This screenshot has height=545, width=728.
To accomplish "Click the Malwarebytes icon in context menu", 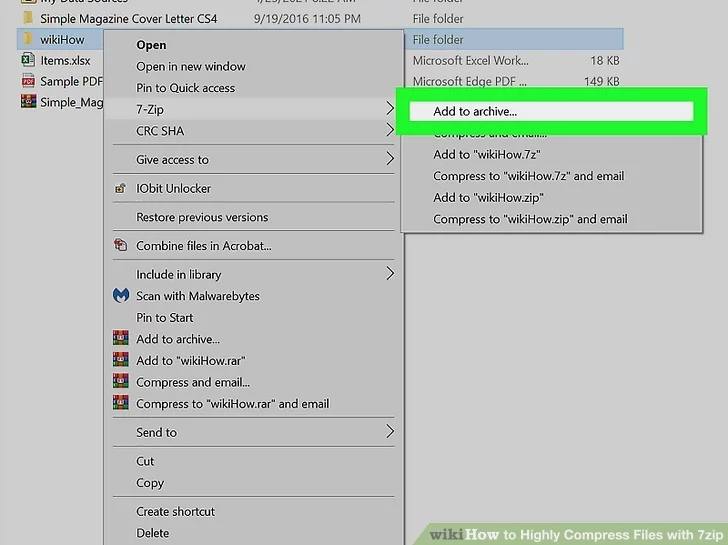I will point(121,296).
